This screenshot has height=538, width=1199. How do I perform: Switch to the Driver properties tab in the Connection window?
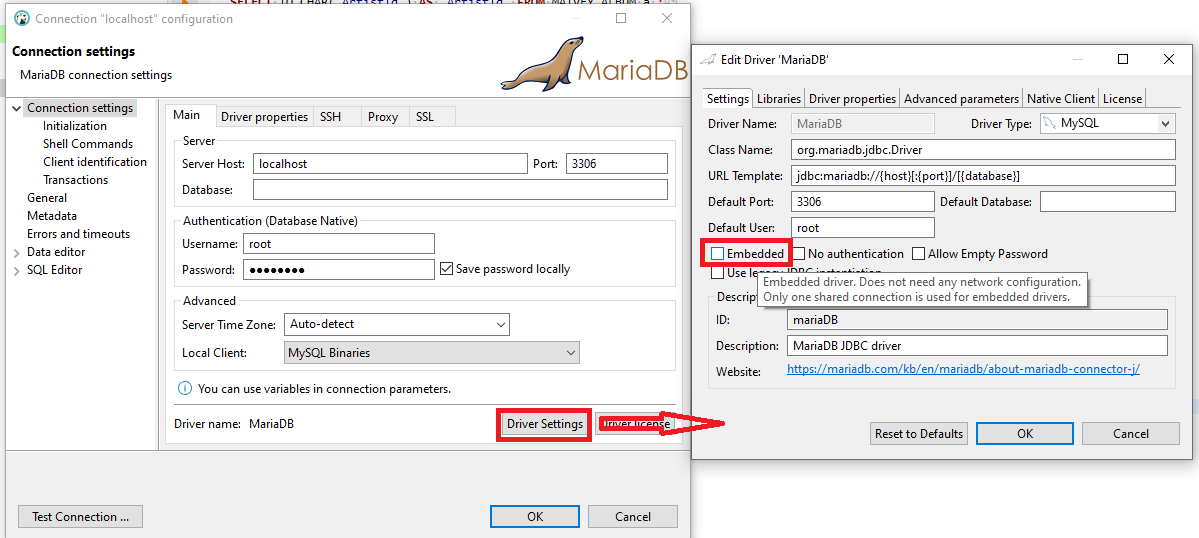point(265,117)
